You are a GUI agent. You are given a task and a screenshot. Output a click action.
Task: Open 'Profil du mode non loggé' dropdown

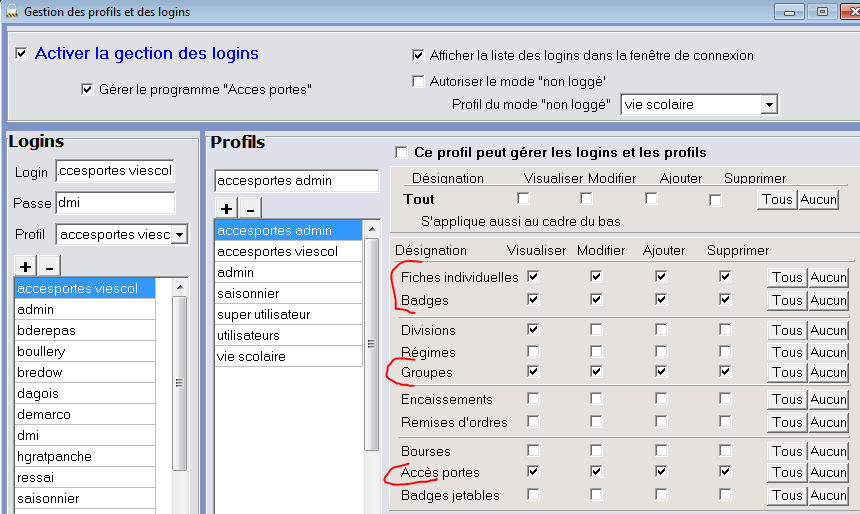[768, 104]
